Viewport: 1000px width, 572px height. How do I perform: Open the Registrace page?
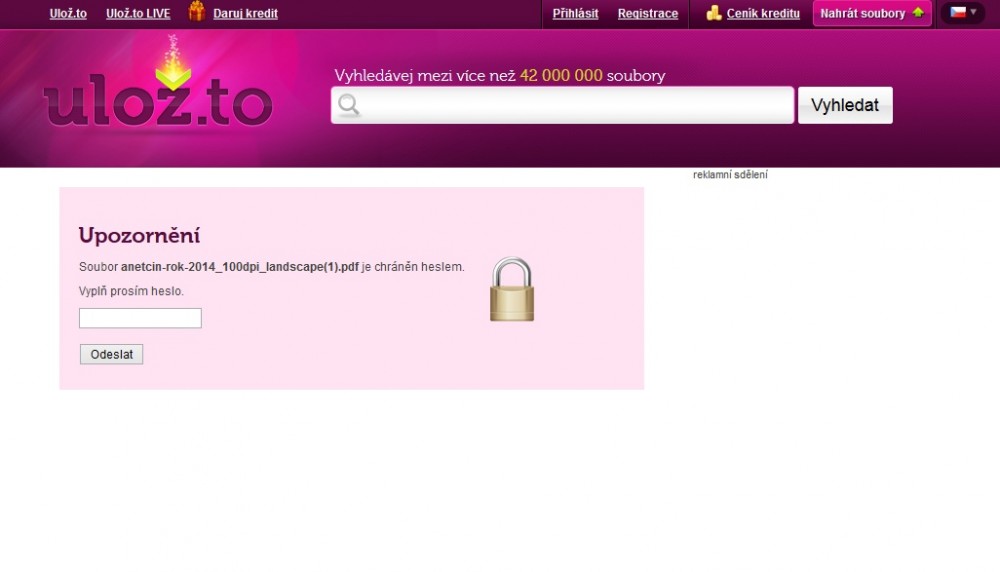(647, 14)
